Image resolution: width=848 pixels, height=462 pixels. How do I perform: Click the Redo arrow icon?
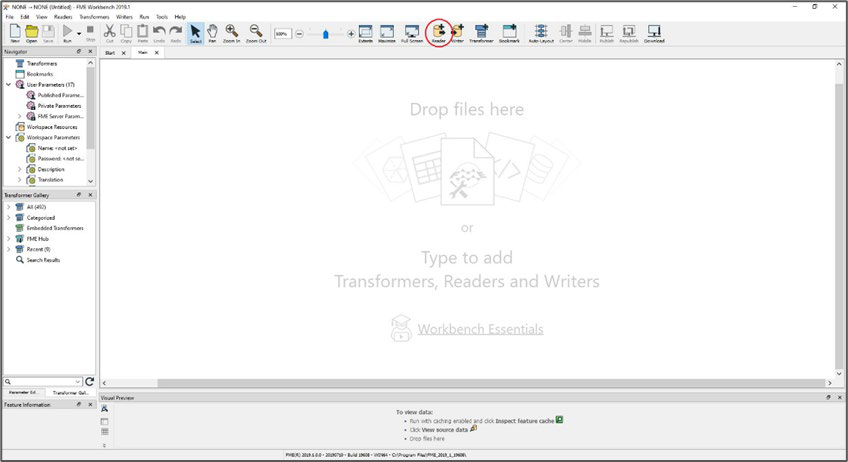pyautogui.click(x=176, y=34)
